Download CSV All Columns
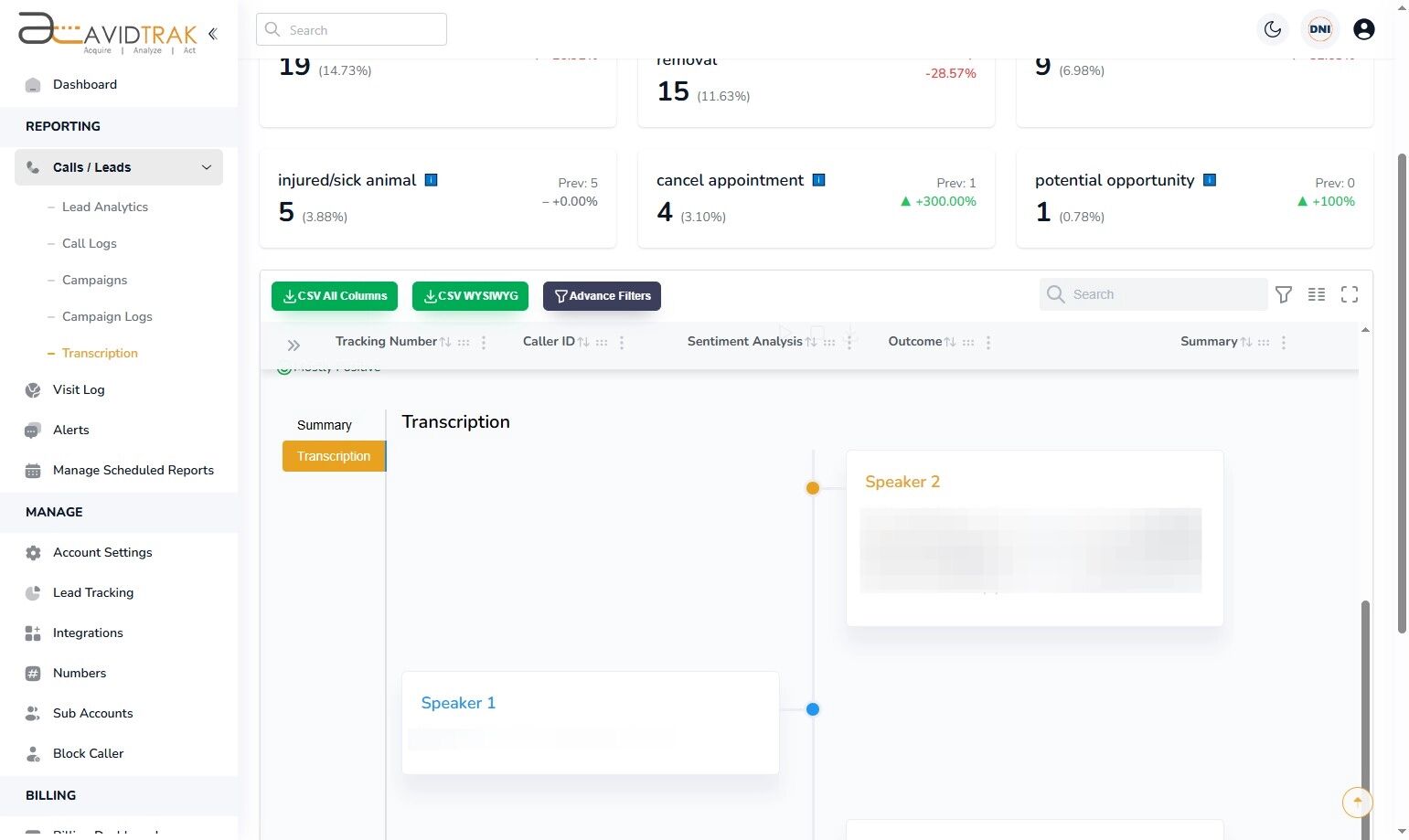This screenshot has height=840, width=1409. 335,296
